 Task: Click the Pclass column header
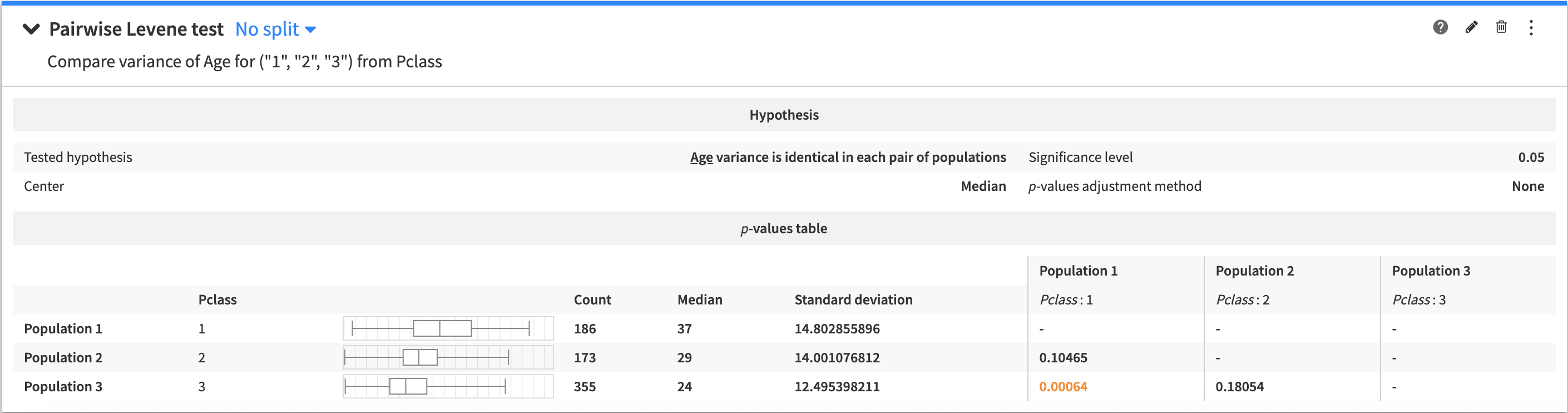click(217, 299)
